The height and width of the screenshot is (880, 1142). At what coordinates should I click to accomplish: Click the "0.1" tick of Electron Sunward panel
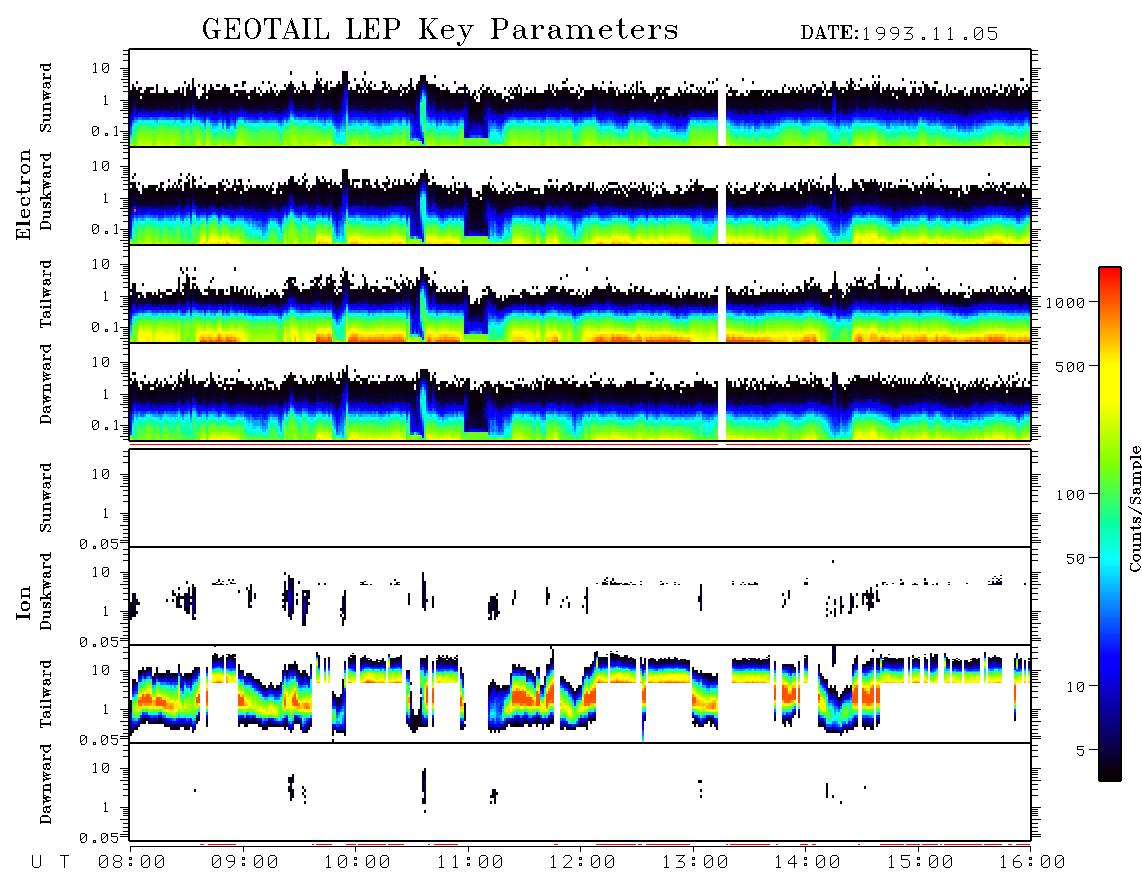[x=105, y=131]
